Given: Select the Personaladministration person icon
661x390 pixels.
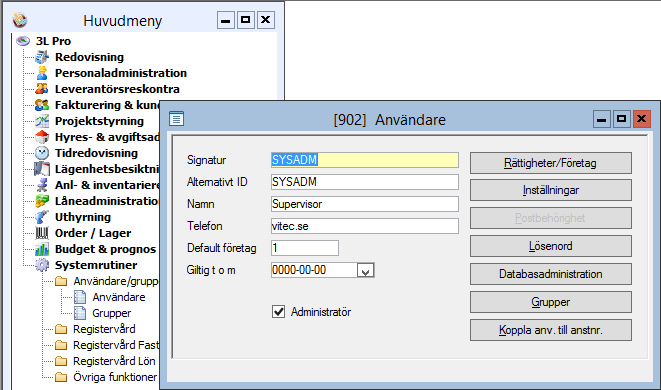Looking at the screenshot, I should click(x=42, y=73).
